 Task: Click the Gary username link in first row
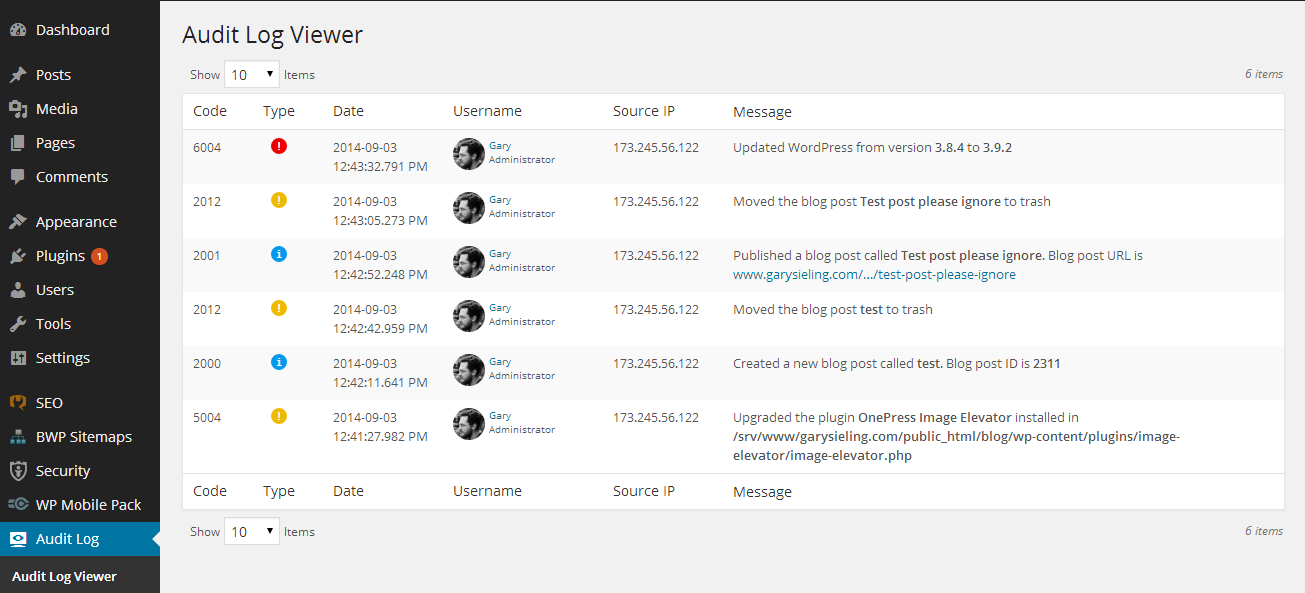500,146
